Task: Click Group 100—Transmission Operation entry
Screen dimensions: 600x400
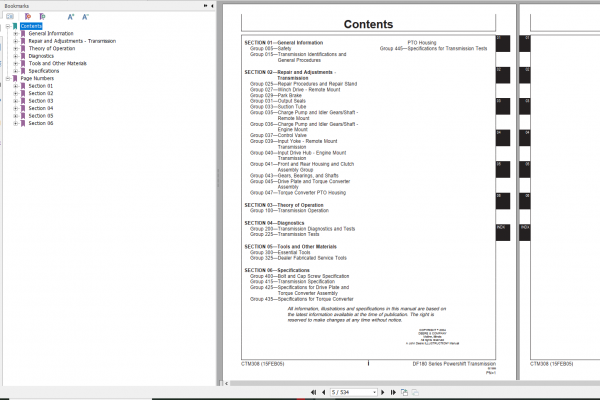Action: pos(289,211)
